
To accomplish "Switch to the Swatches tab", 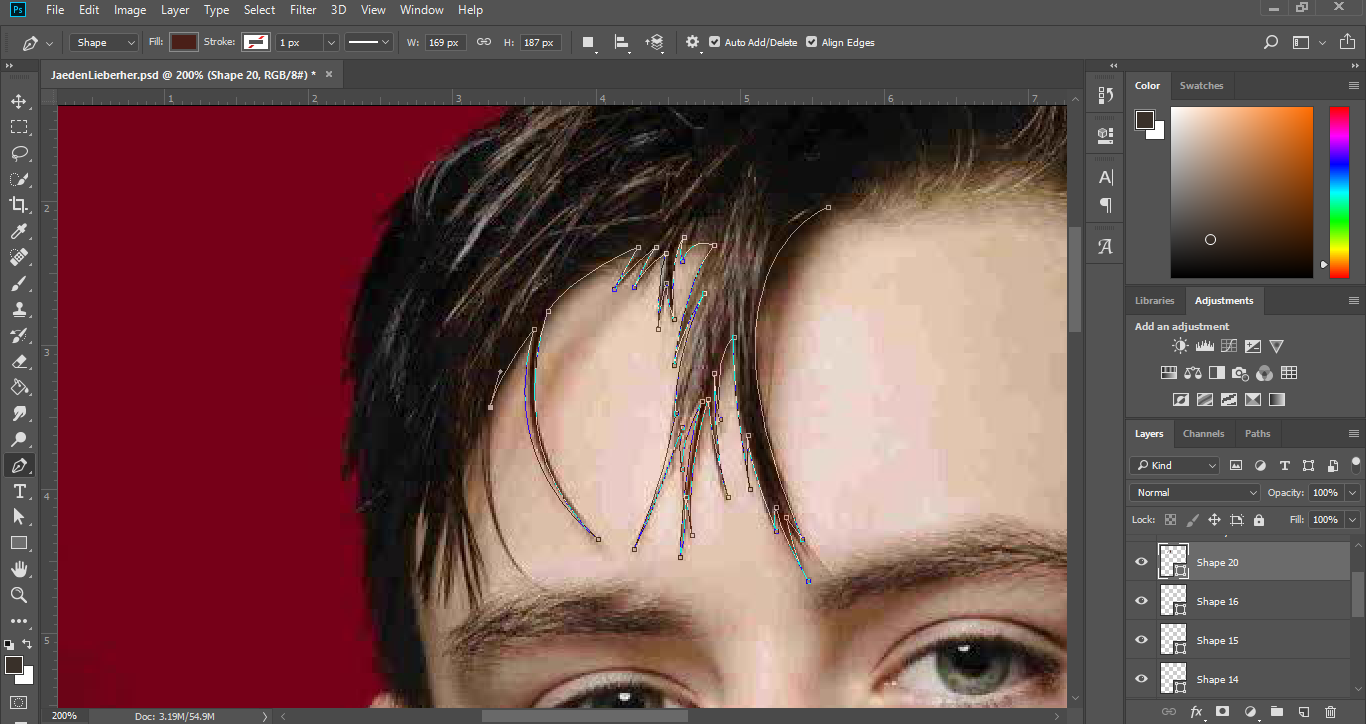I will [x=1201, y=86].
